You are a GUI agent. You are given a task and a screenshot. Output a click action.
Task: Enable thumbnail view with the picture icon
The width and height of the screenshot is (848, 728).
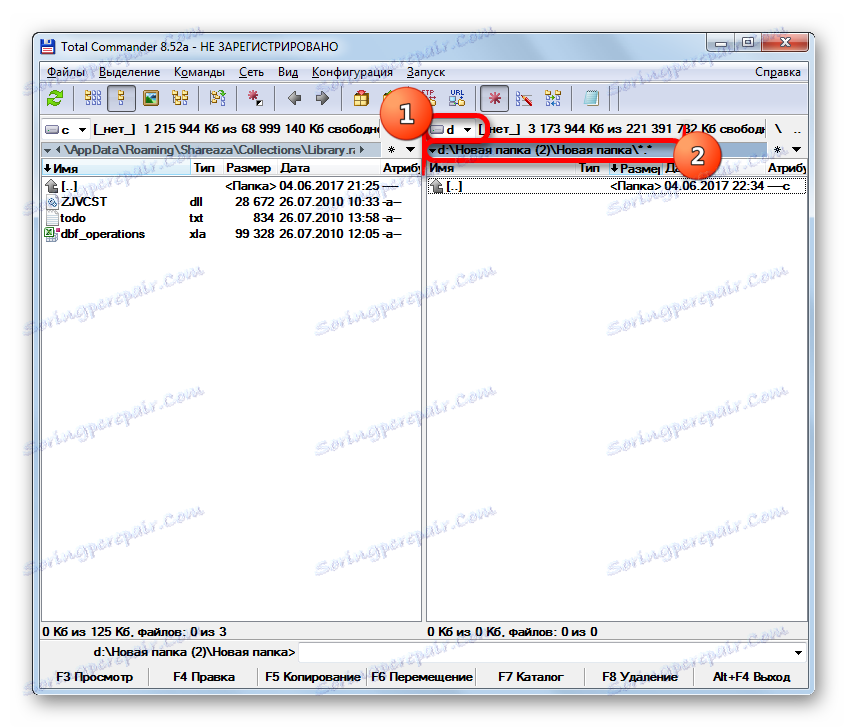point(150,98)
